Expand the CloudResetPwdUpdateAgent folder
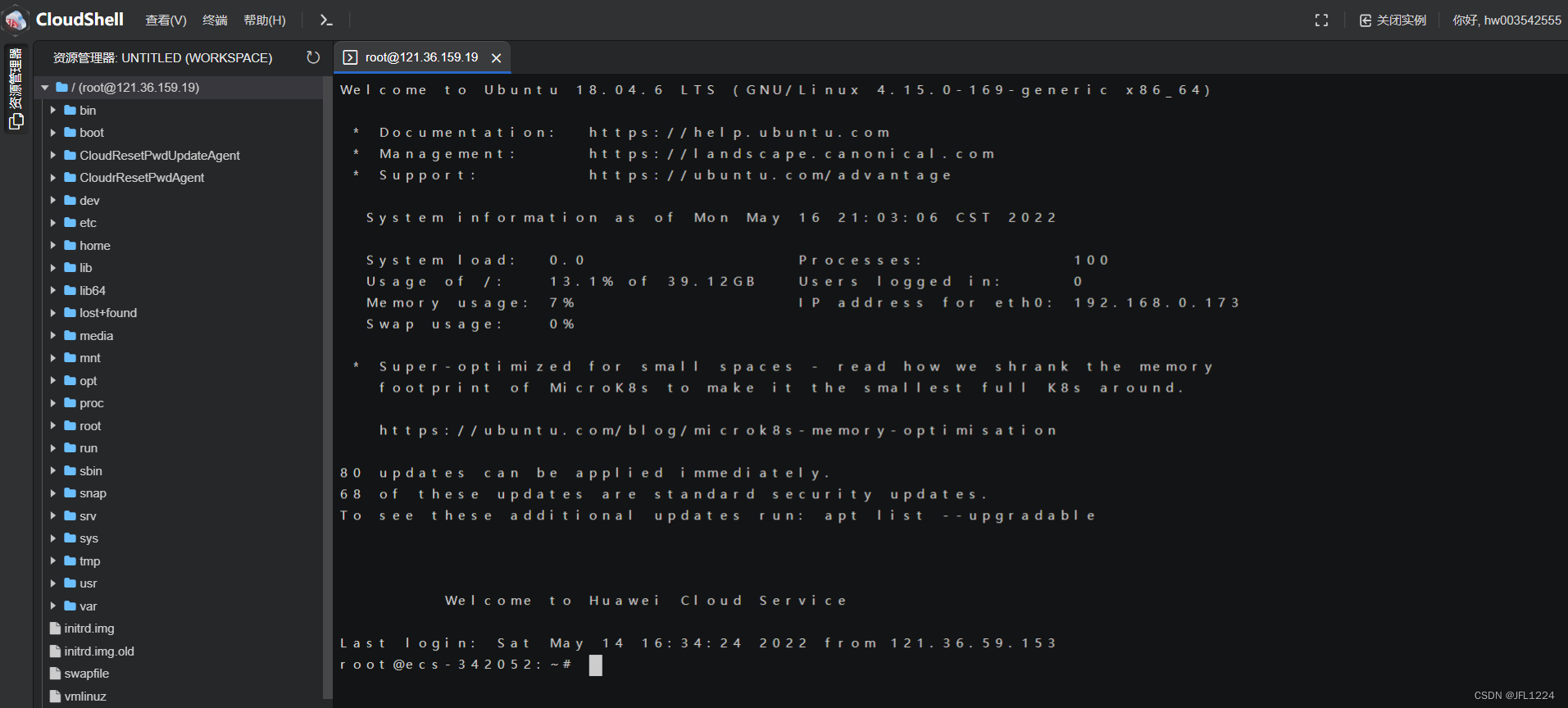This screenshot has width=1568, height=708. [x=53, y=155]
